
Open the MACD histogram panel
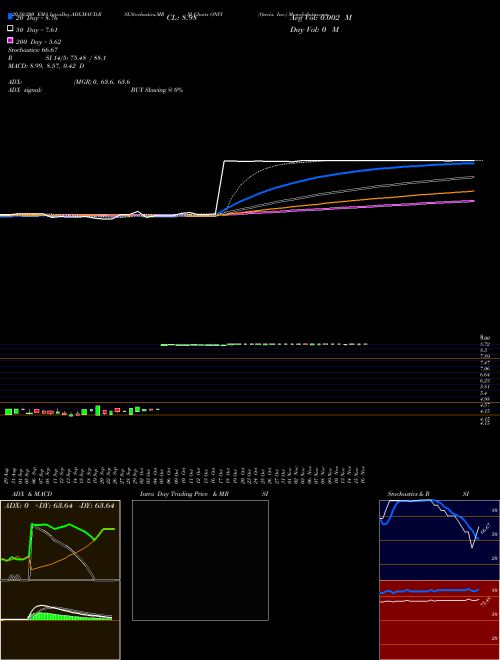point(60,620)
